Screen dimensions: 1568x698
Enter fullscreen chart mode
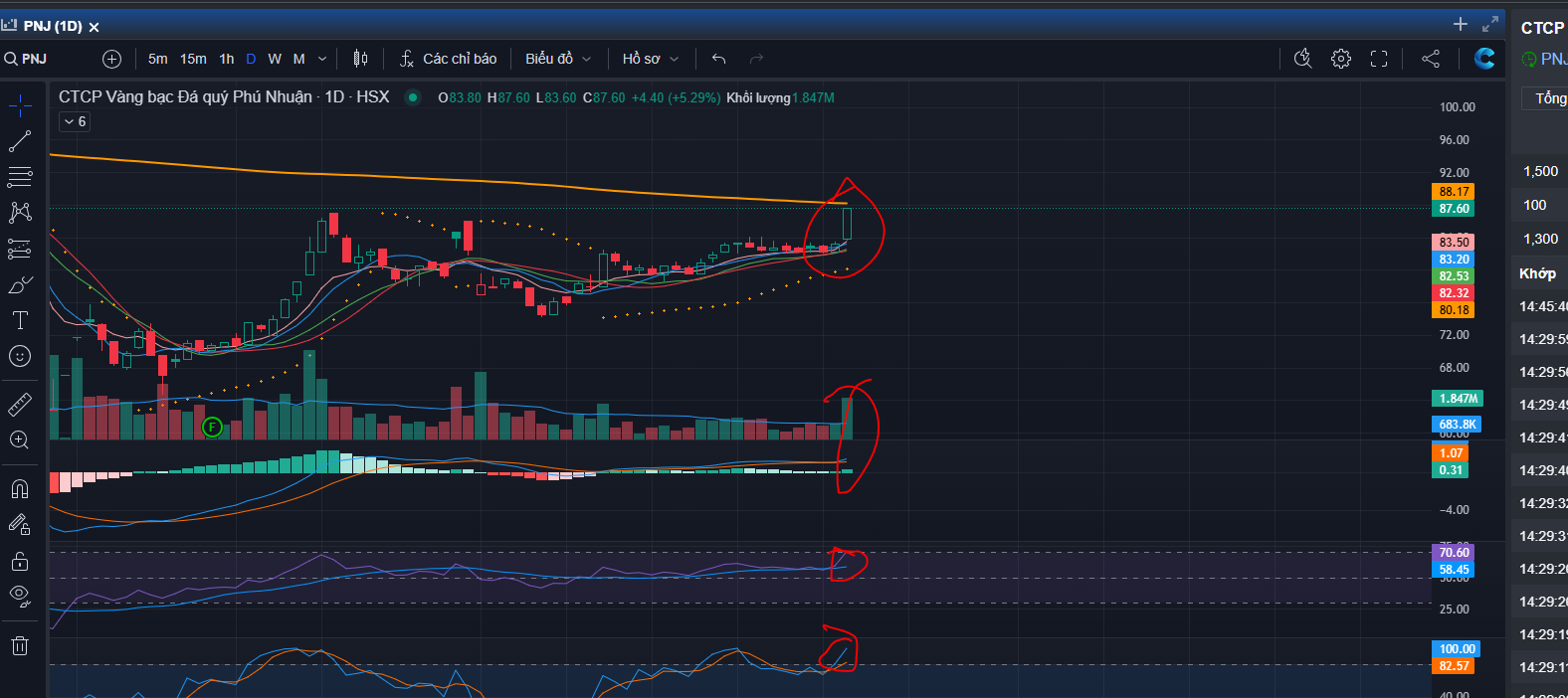pos(1379,59)
